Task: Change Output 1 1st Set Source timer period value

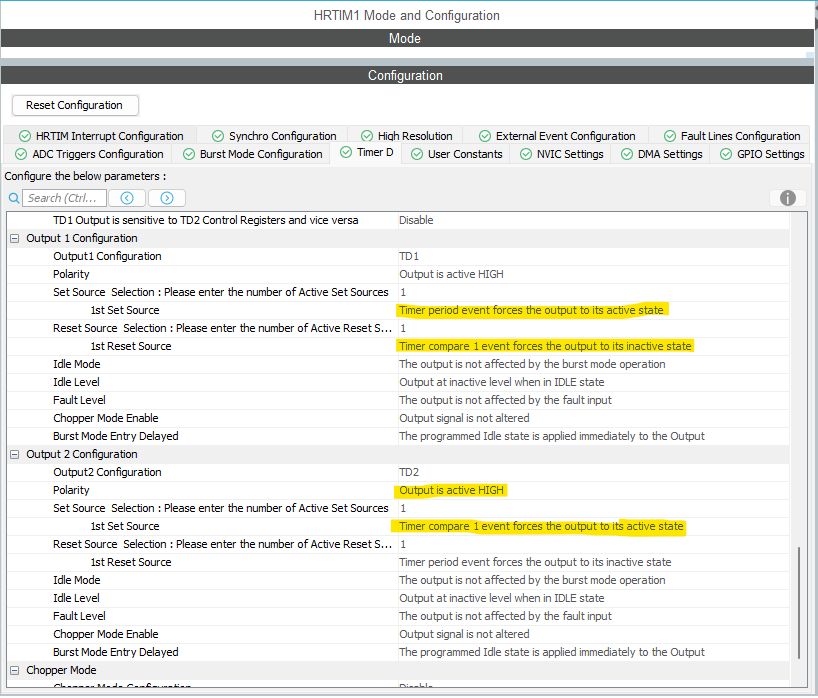Action: tap(594, 310)
